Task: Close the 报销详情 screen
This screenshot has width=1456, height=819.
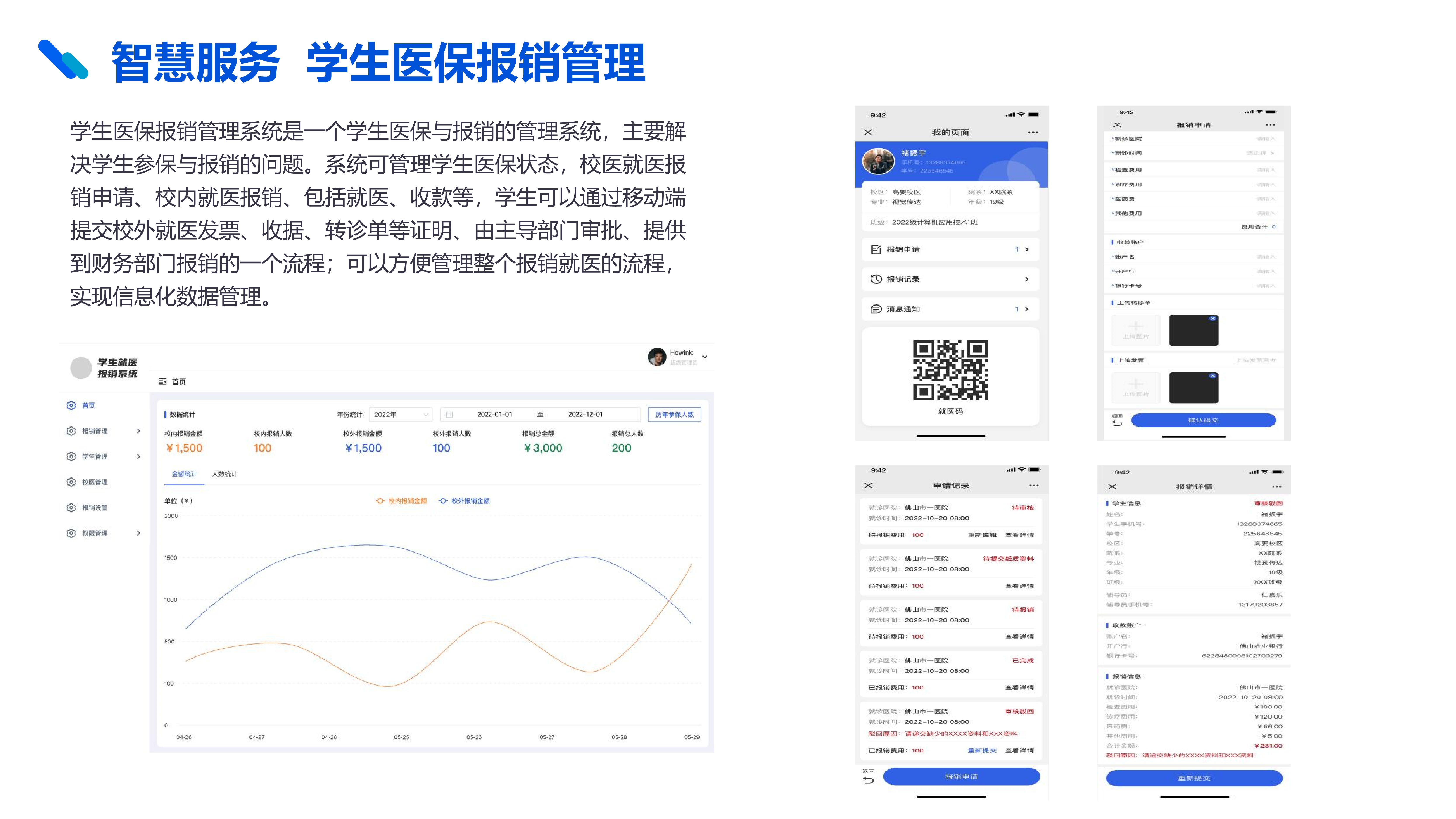Action: pos(1112,487)
